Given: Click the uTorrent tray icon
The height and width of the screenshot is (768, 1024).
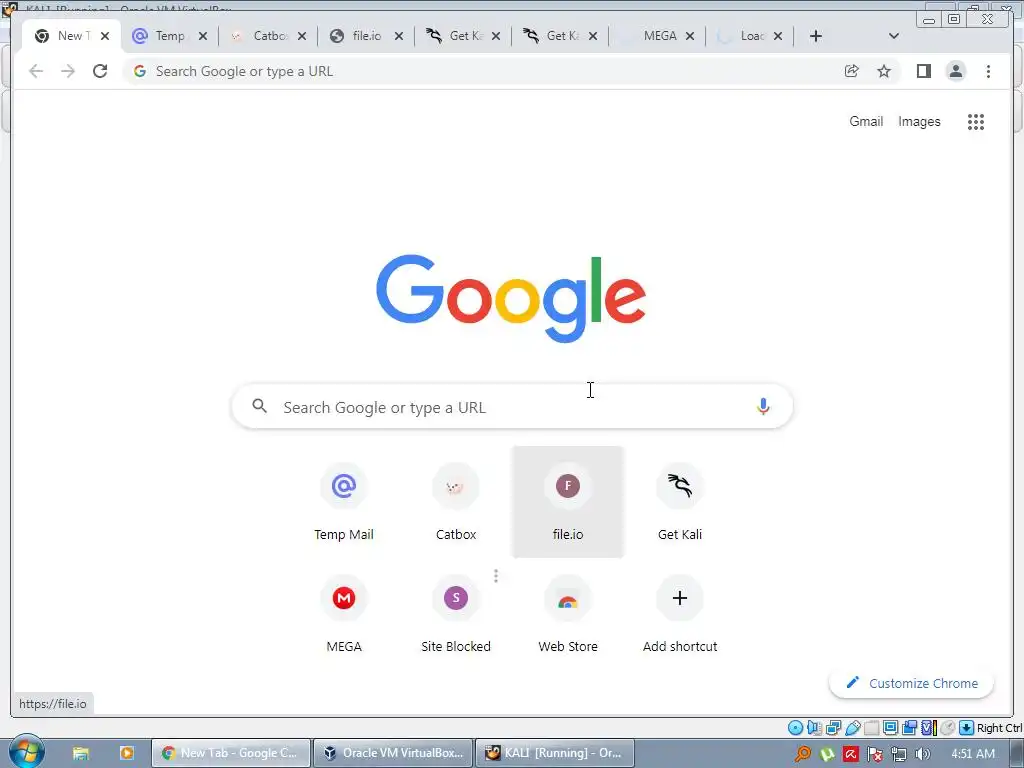Looking at the screenshot, I should pos(827,754).
